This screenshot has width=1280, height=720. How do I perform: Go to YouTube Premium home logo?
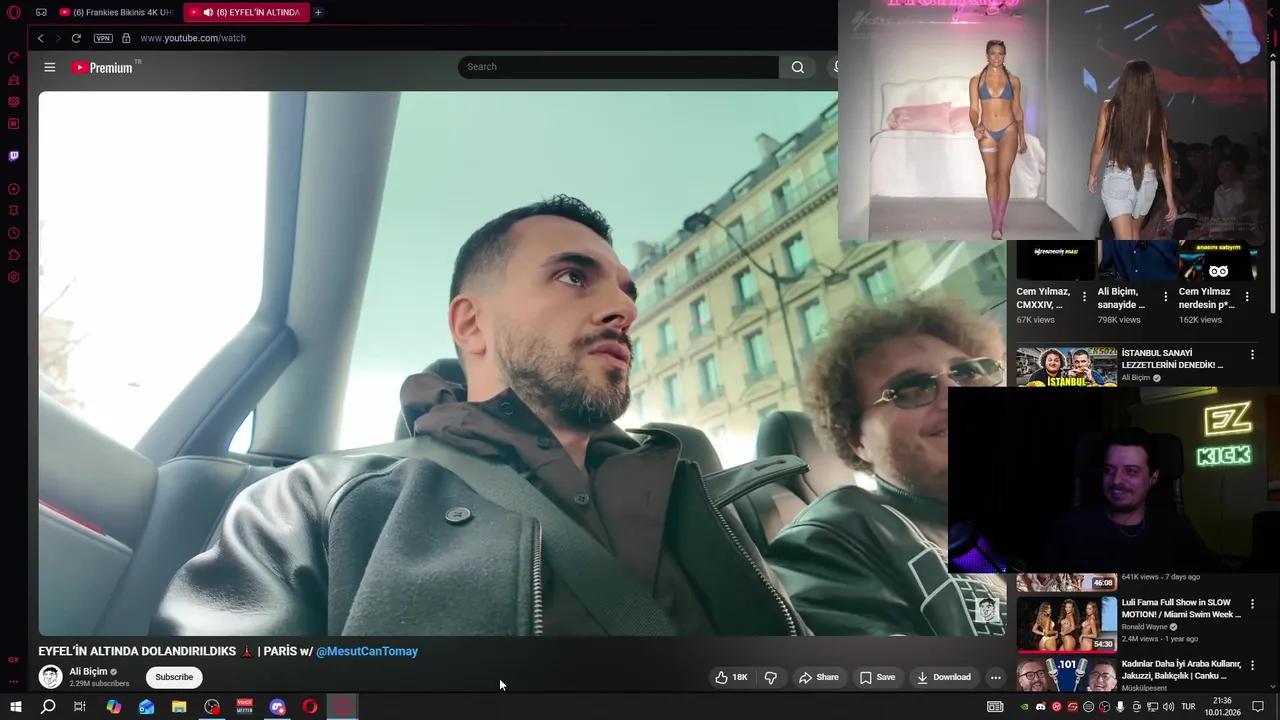coord(102,67)
